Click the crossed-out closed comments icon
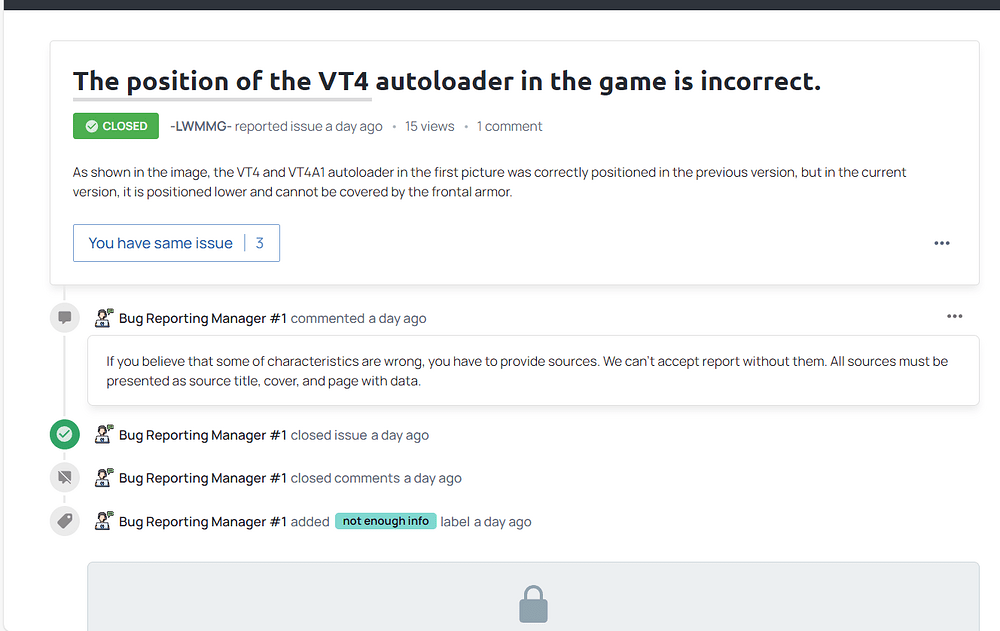Viewport: 1000px width, 631px height. pyautogui.click(x=65, y=478)
